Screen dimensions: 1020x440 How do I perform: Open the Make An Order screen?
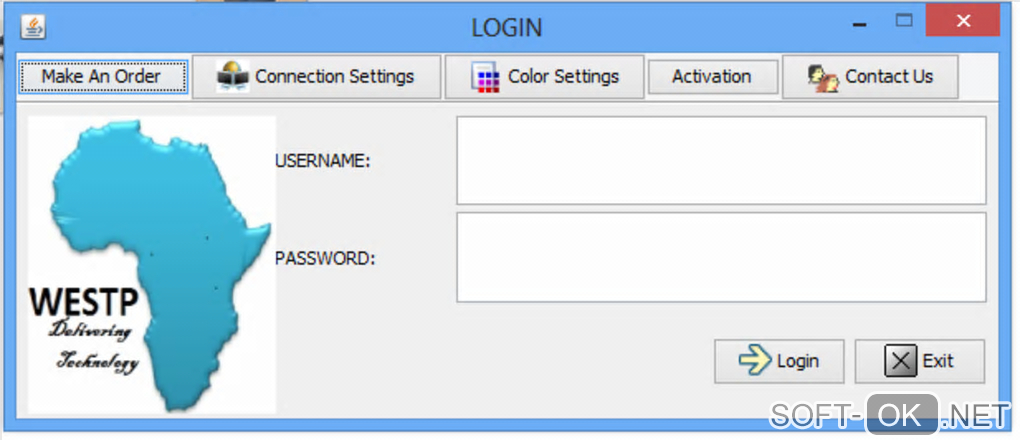(x=101, y=76)
